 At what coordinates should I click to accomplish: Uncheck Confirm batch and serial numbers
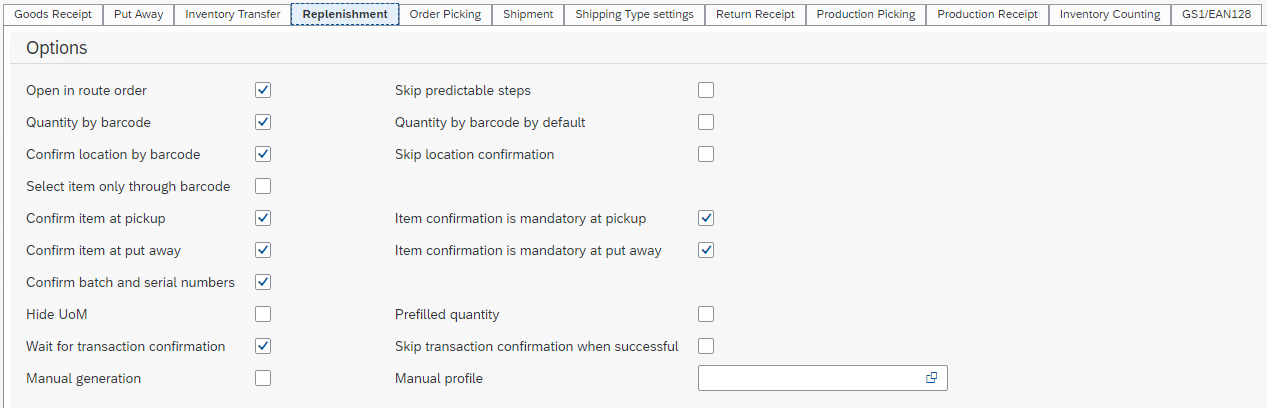pyautogui.click(x=263, y=282)
